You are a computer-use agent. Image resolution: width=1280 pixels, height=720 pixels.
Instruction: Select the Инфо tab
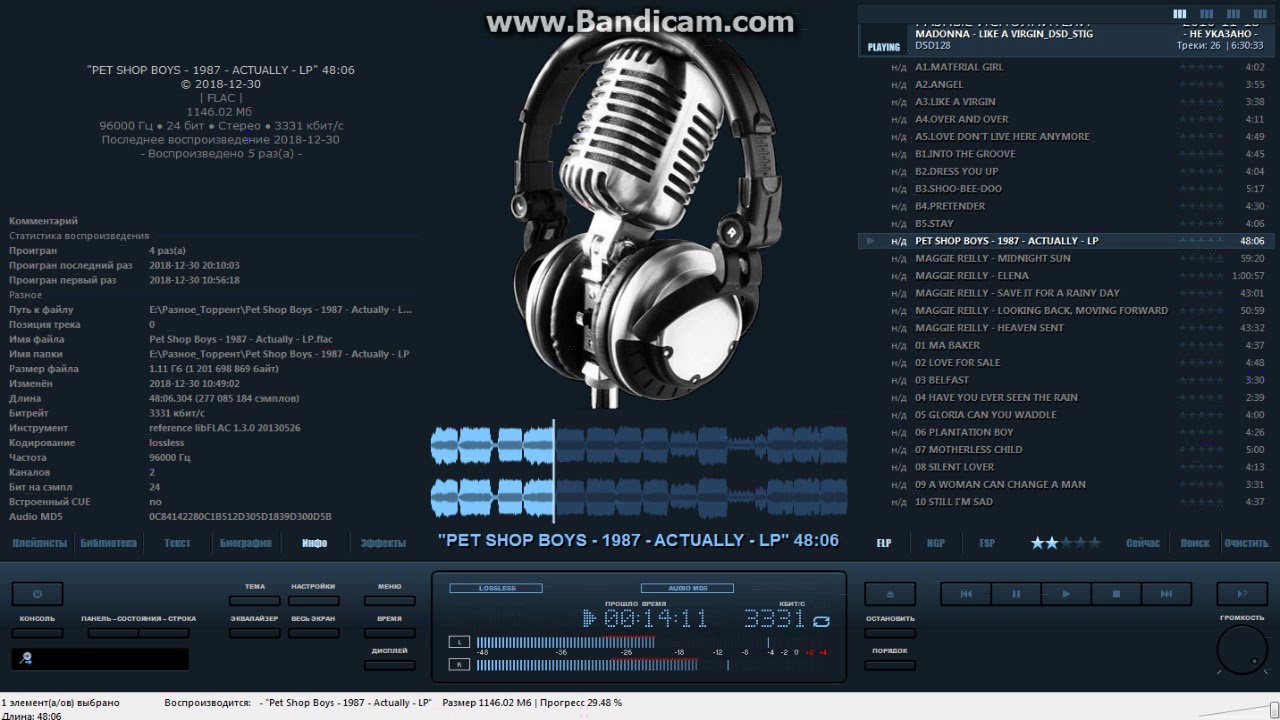point(315,543)
